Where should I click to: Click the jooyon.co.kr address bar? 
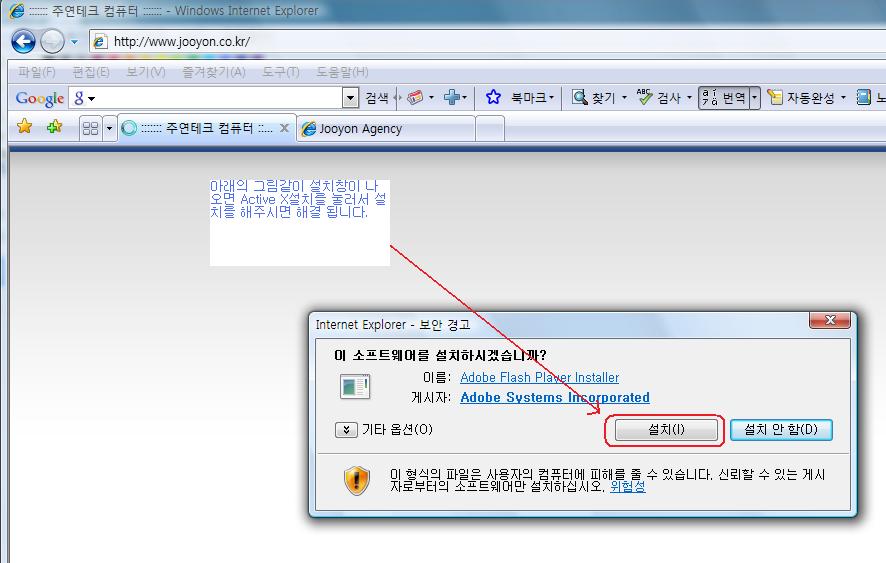tap(486, 41)
